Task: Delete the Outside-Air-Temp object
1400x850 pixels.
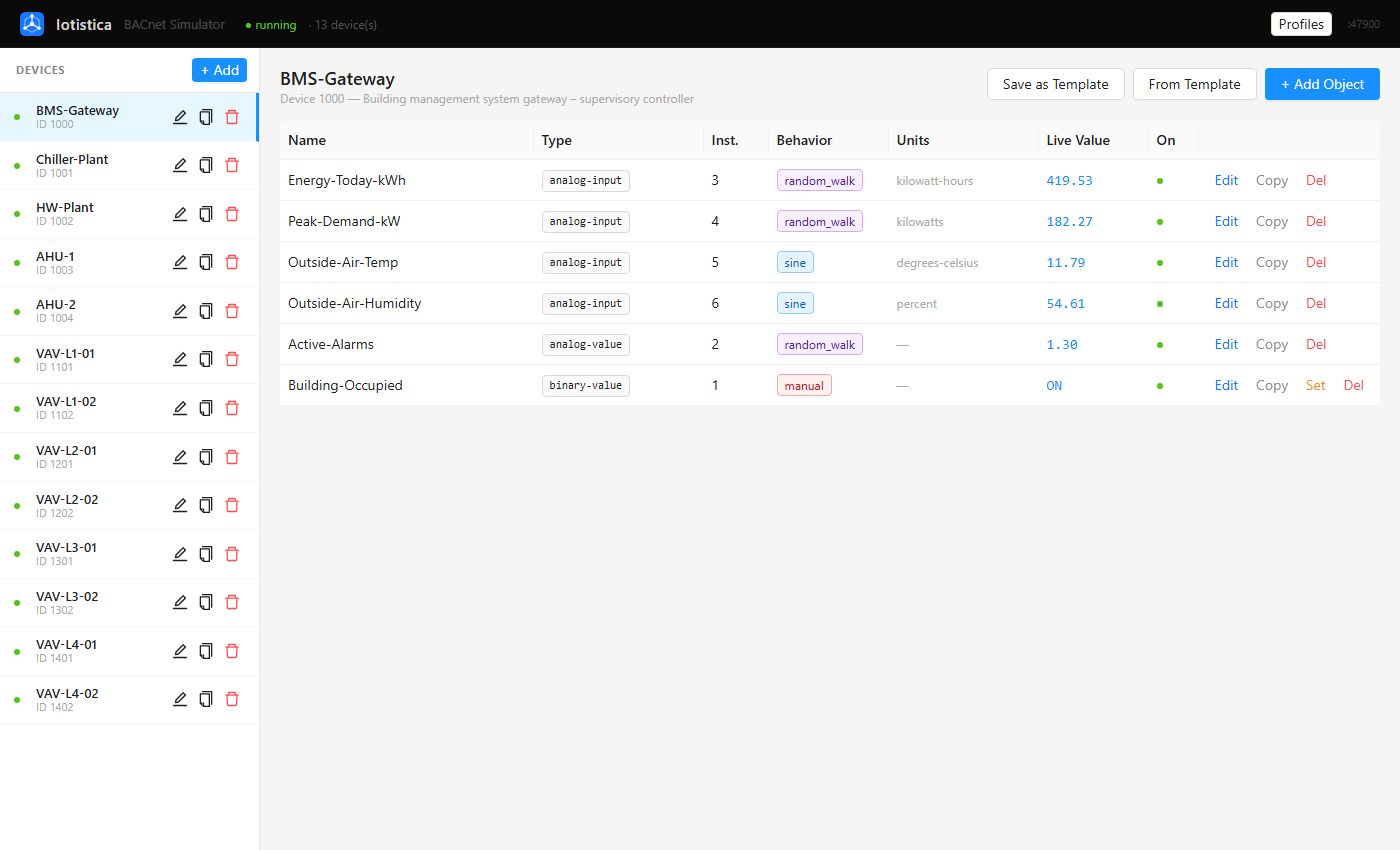Action: click(1316, 263)
